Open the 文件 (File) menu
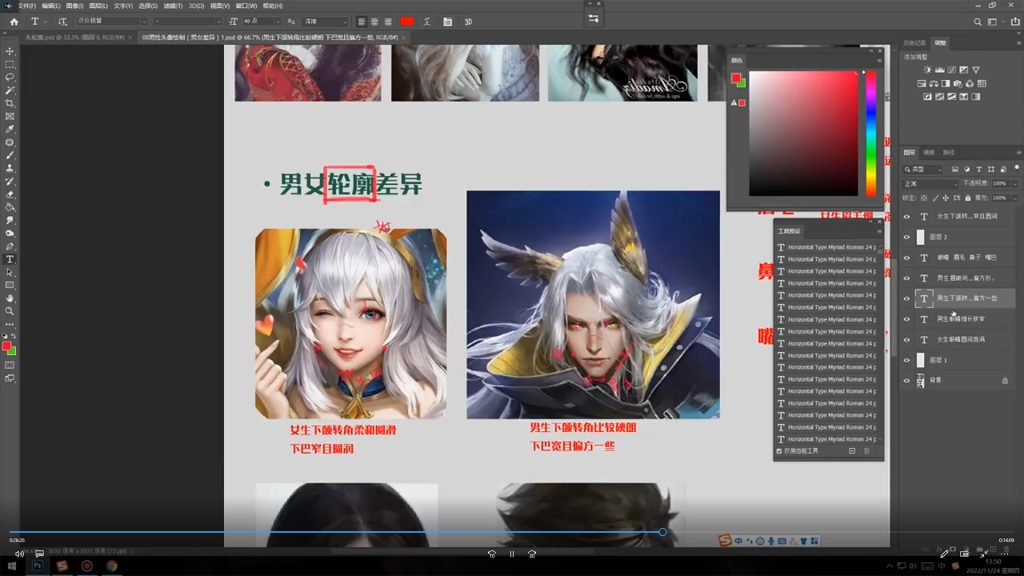Viewport: 1024px width, 576px height. (26, 5)
